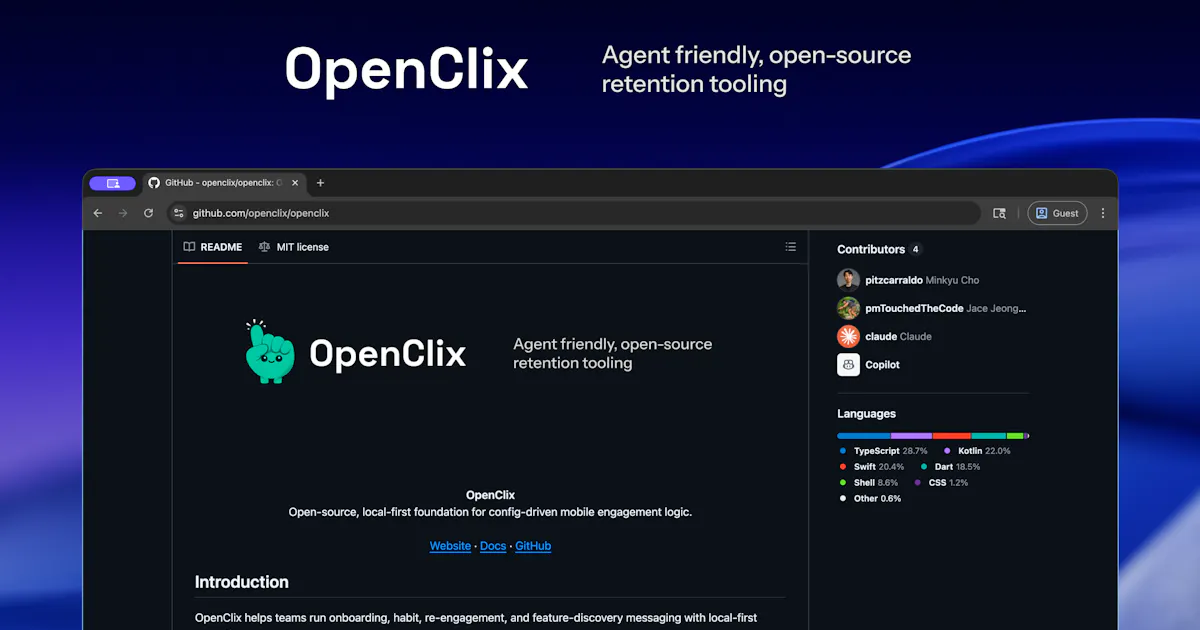The height and width of the screenshot is (630, 1200).
Task: Click the Kotlin purple segment in the language bar
Action: tap(912, 436)
